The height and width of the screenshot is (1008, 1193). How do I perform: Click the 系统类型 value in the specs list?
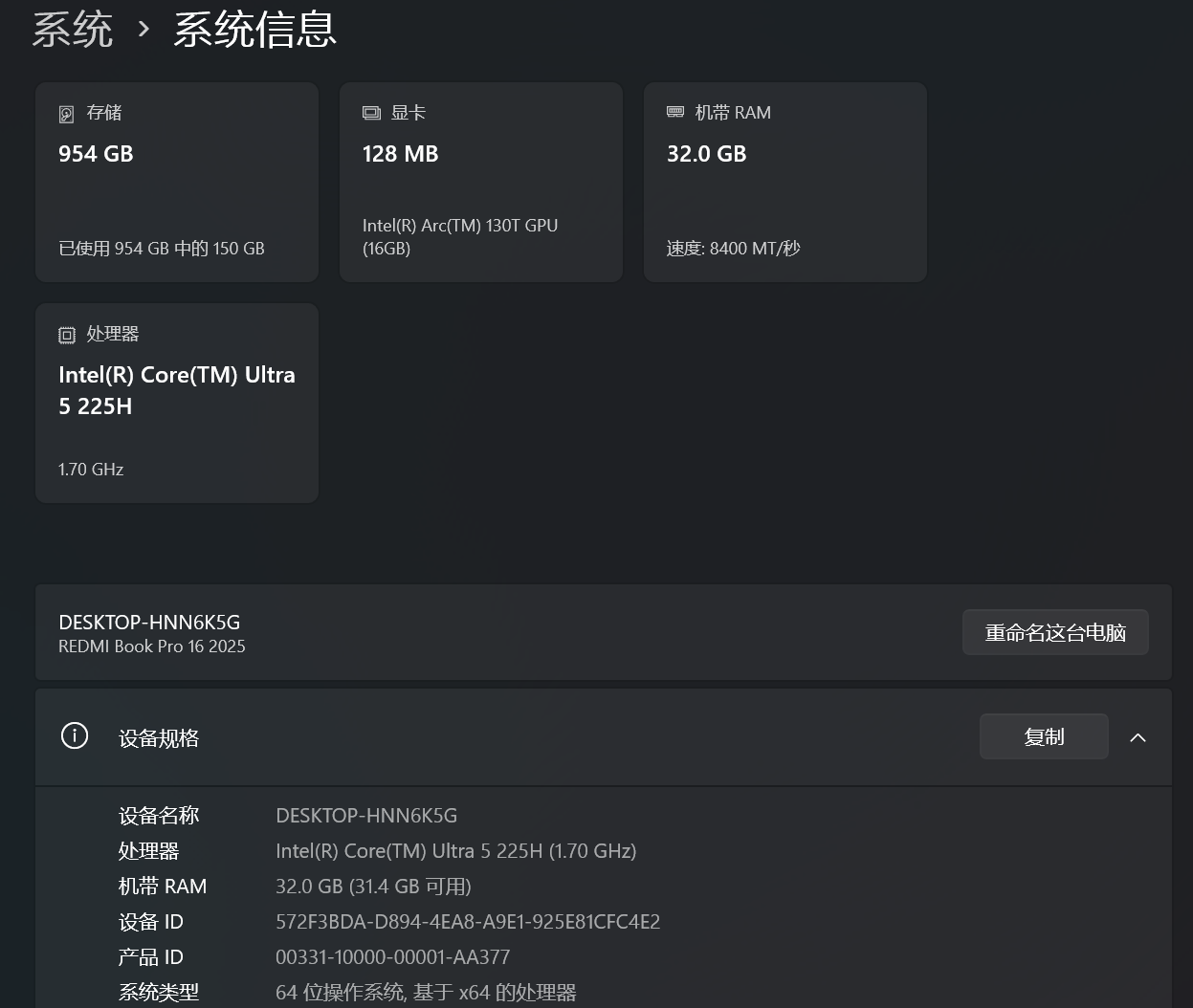coord(426,993)
